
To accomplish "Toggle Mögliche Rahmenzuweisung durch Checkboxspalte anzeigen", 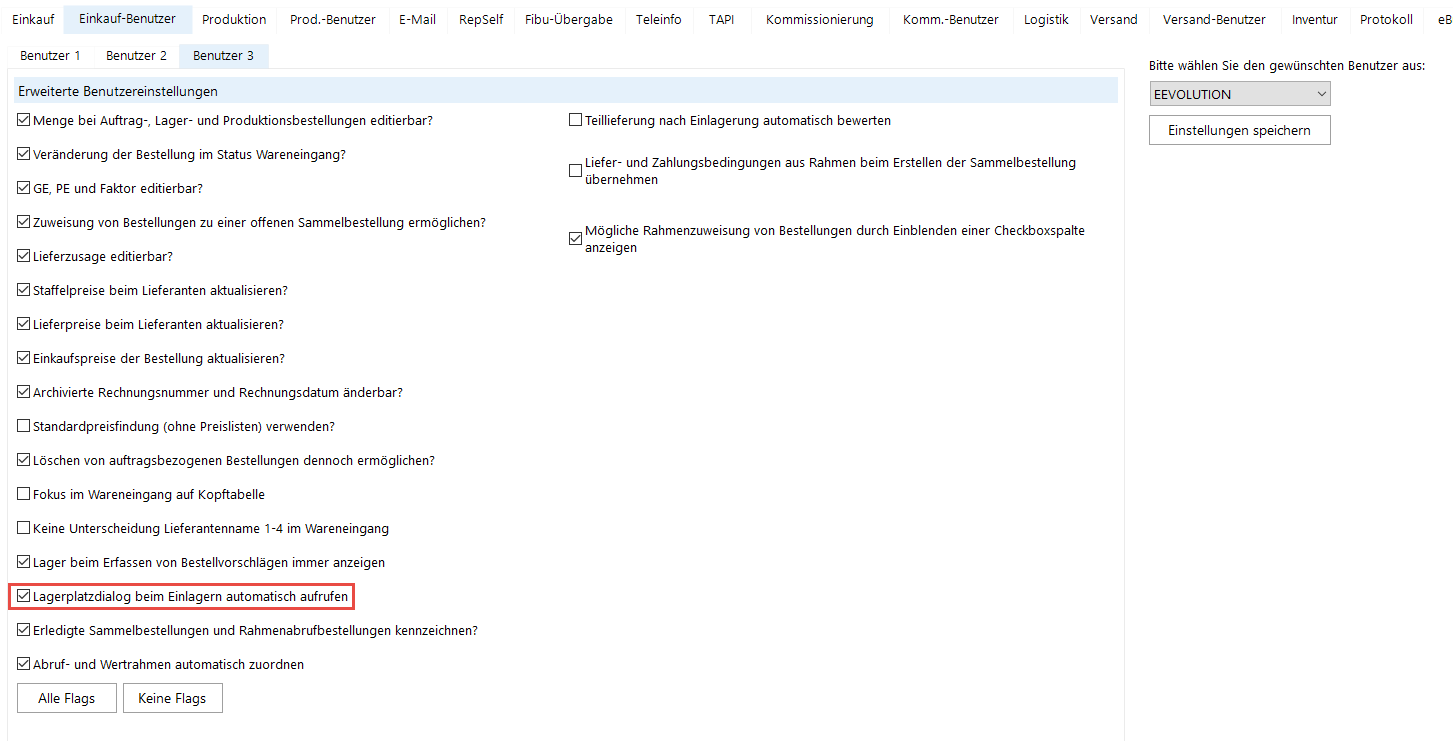I will [x=575, y=239].
